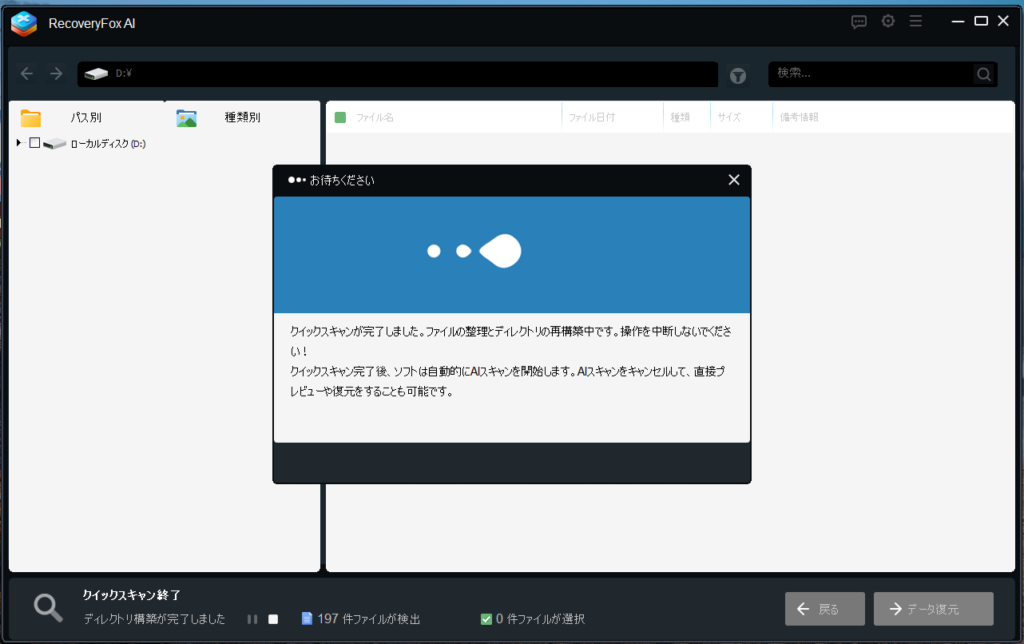Click the feedback chat bubble icon
Screen dimensions: 1024x644
[x=858, y=21]
